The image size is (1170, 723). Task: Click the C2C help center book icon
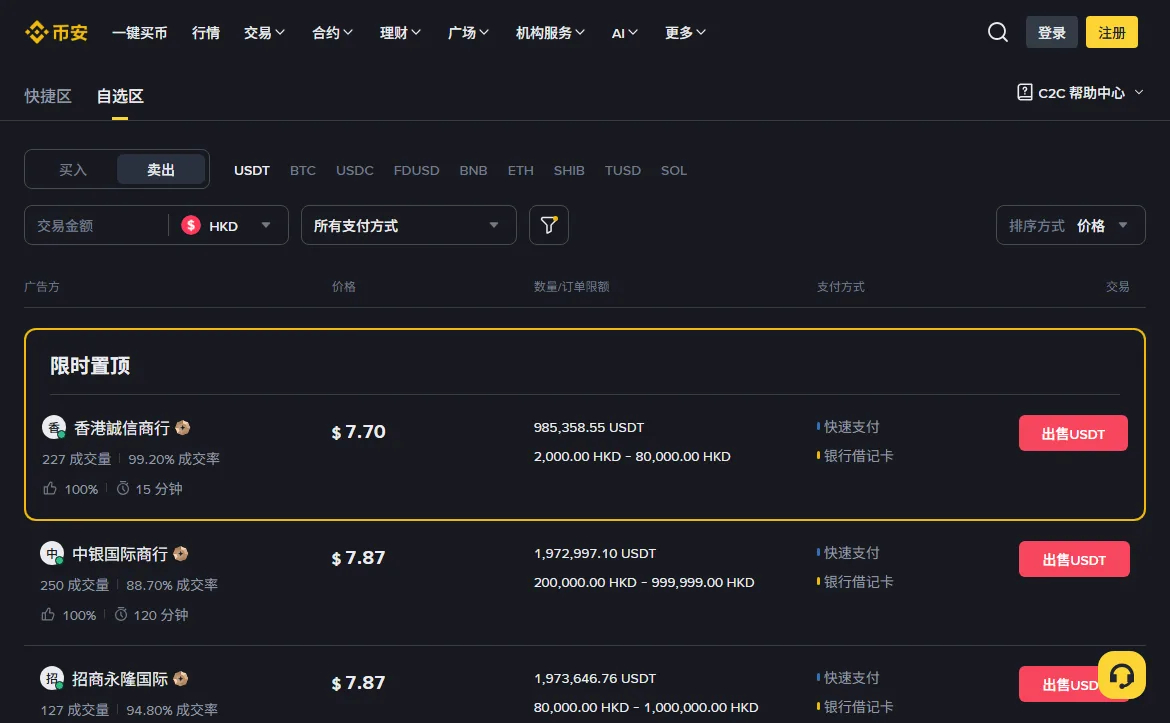coord(1024,92)
